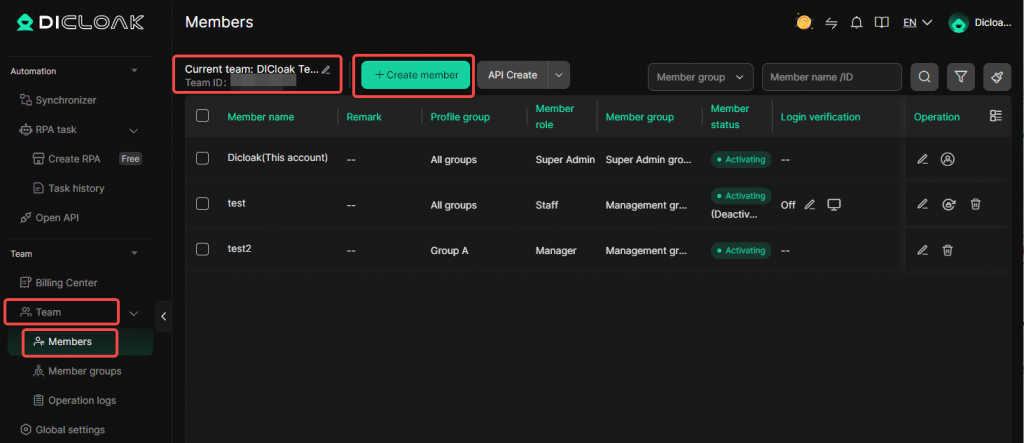This screenshot has height=443, width=1024.
Task: Open the documentation book icon
Action: coord(882,23)
